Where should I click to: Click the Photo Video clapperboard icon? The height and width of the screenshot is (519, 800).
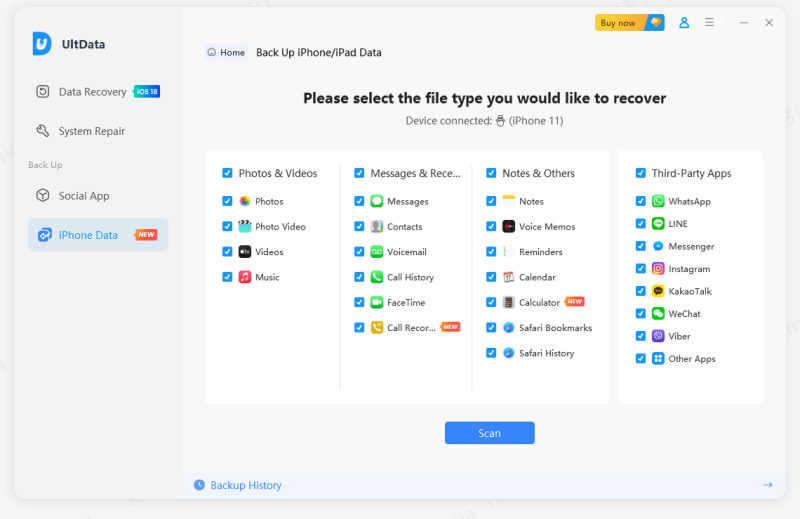click(x=245, y=226)
